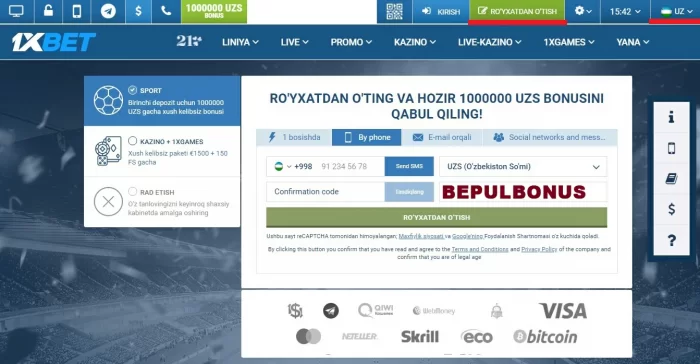Open the 15:42 time dropdown
Screen dimensions: 700x364
click(625, 11)
